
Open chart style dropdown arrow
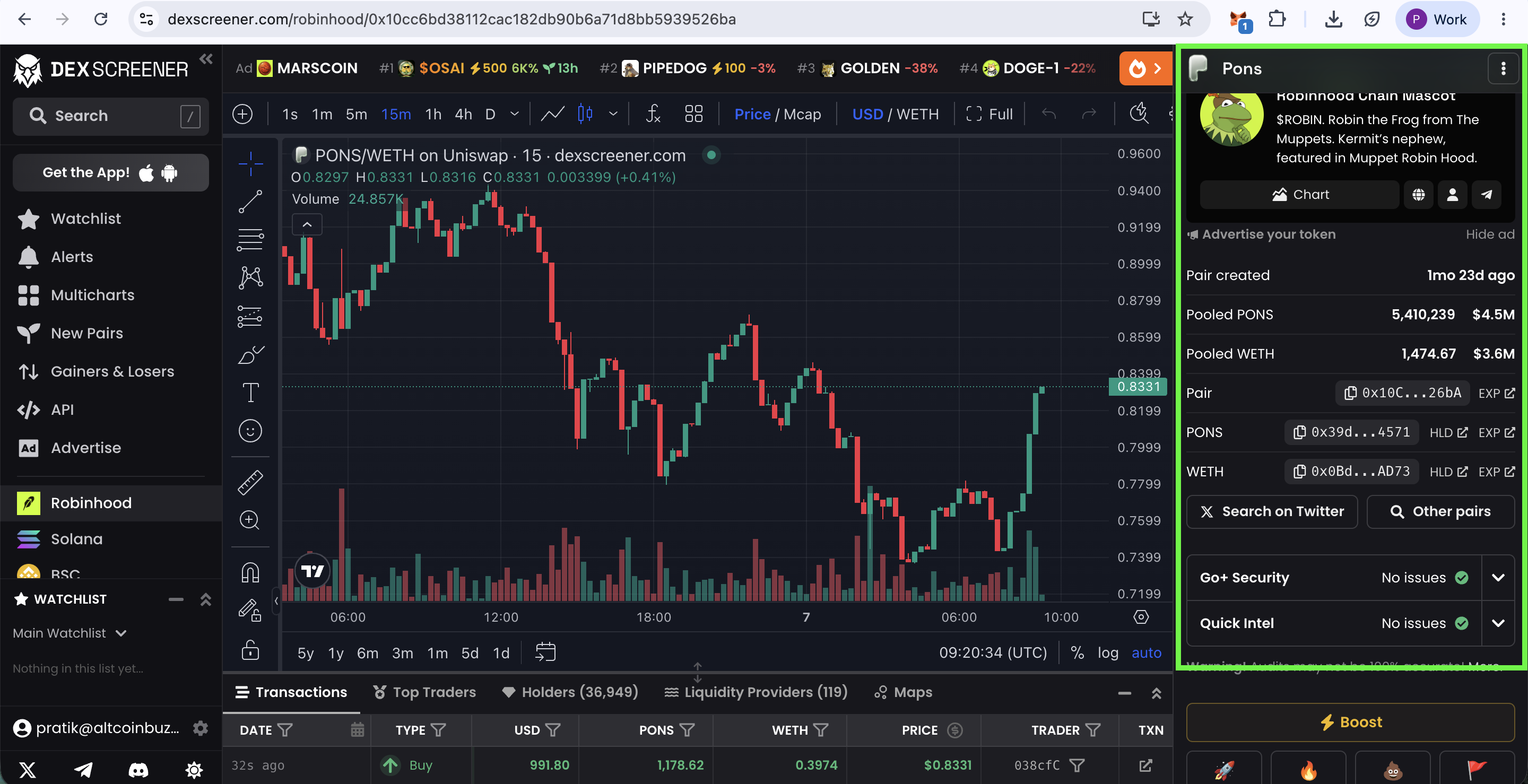(613, 114)
